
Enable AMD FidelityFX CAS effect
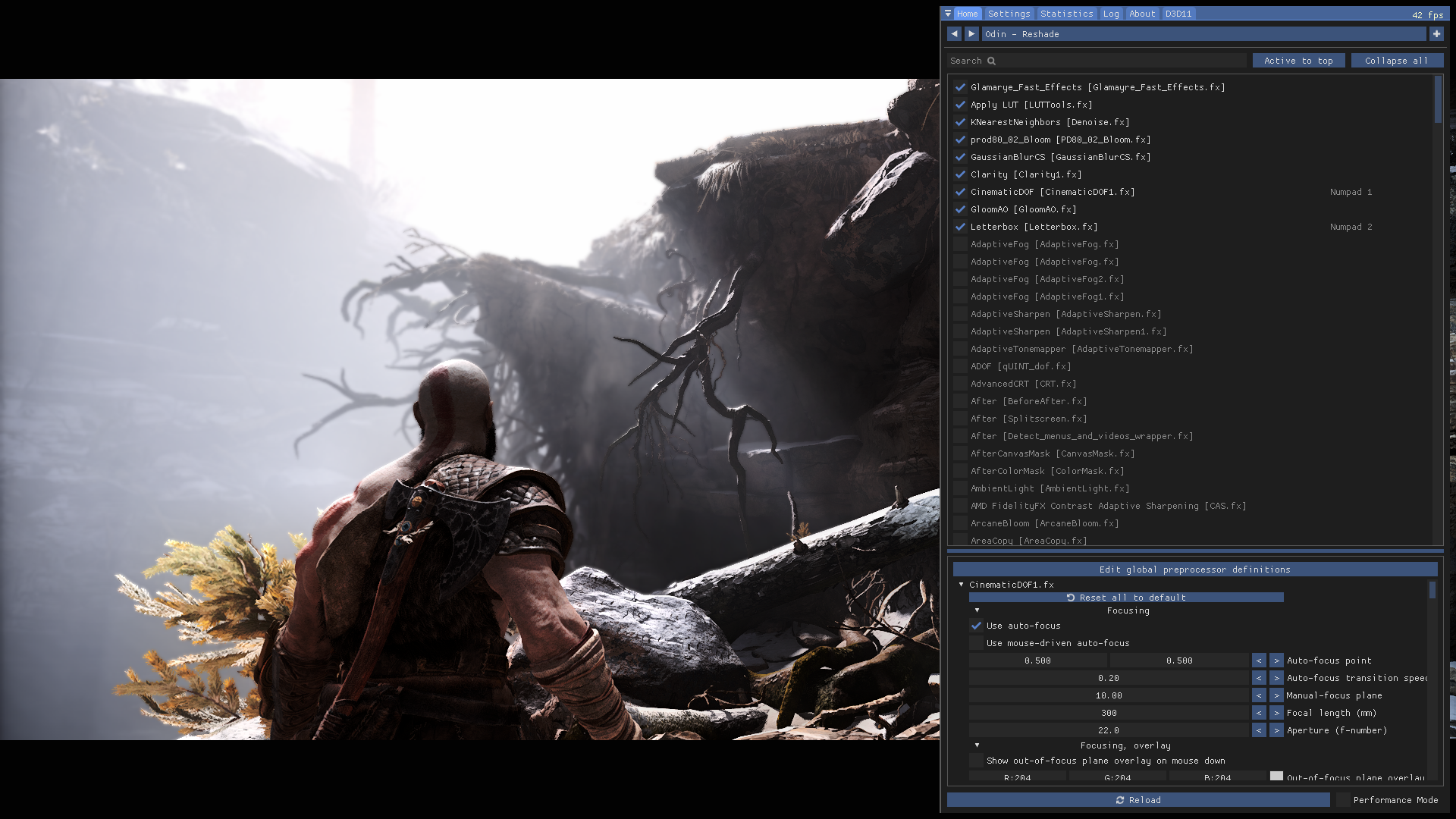(960, 506)
